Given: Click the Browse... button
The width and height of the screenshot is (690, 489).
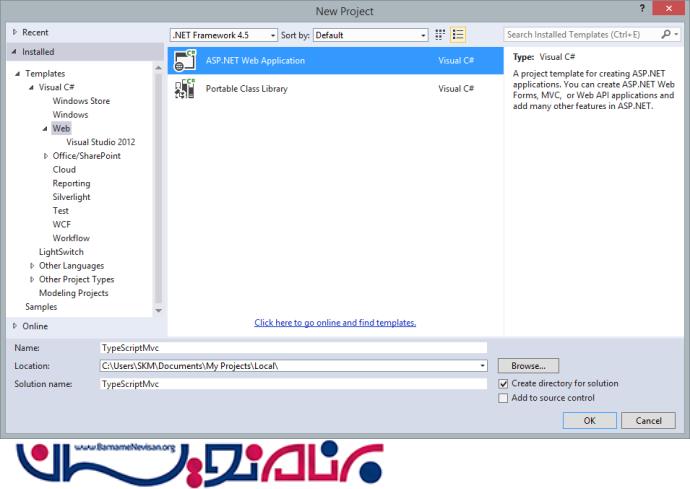Looking at the screenshot, I should tap(528, 366).
